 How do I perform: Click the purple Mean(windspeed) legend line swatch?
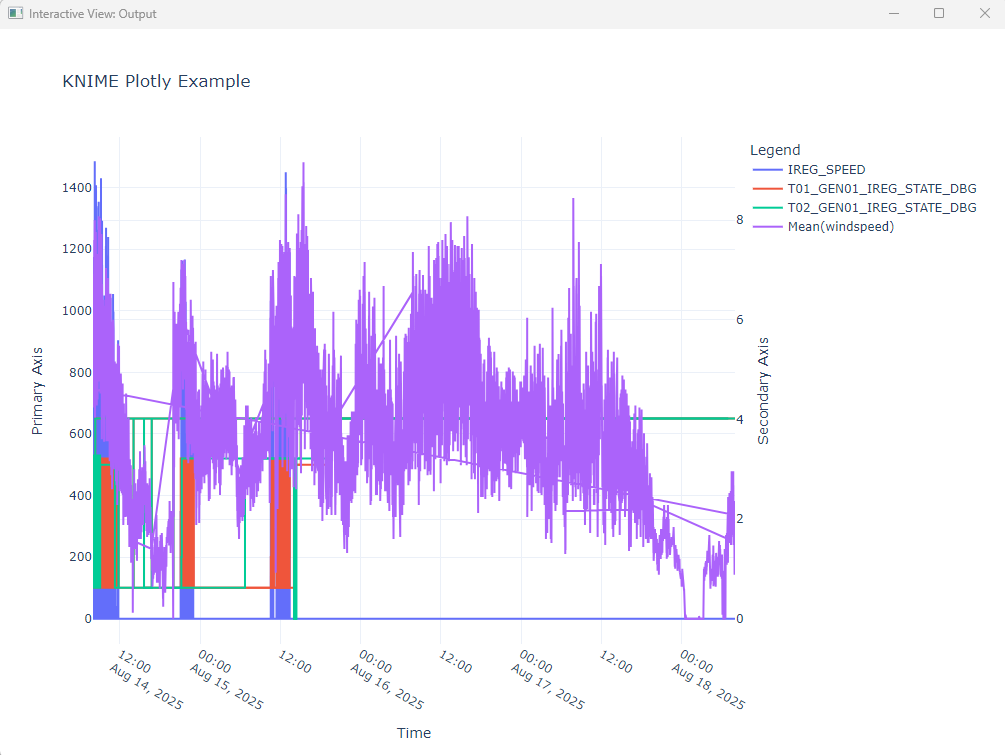[766, 227]
